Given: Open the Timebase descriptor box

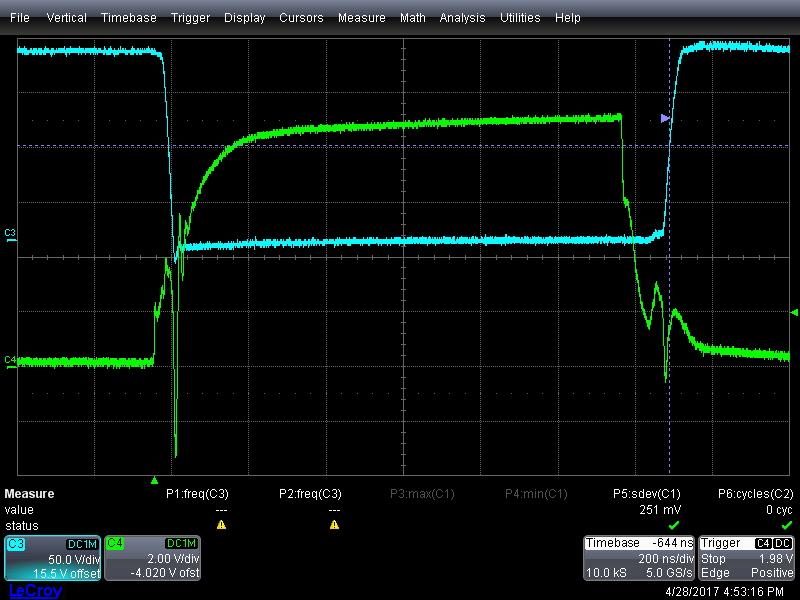Looking at the screenshot, I should point(639,558).
